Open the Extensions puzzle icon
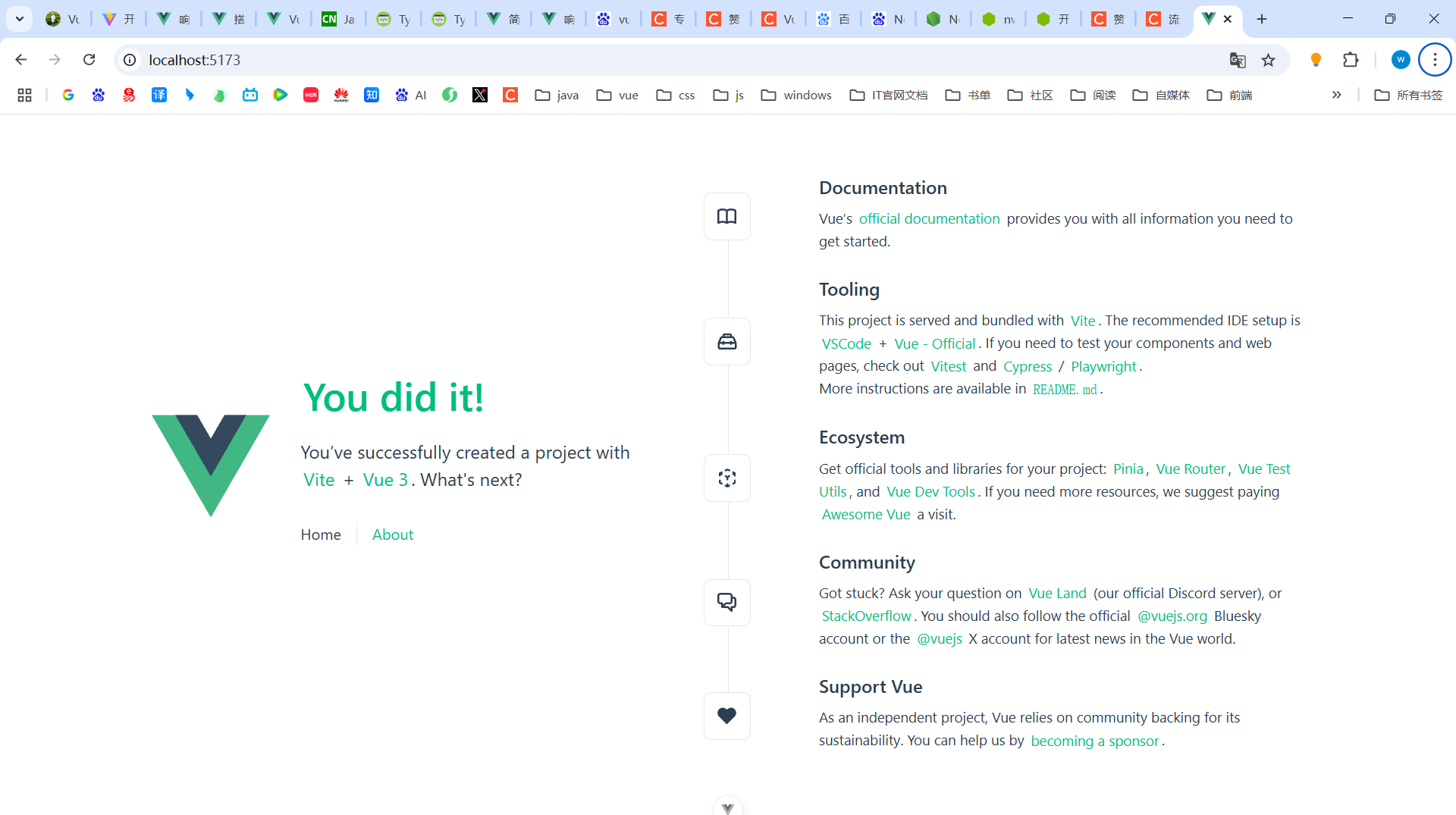This screenshot has height=815, width=1456. click(x=1351, y=60)
